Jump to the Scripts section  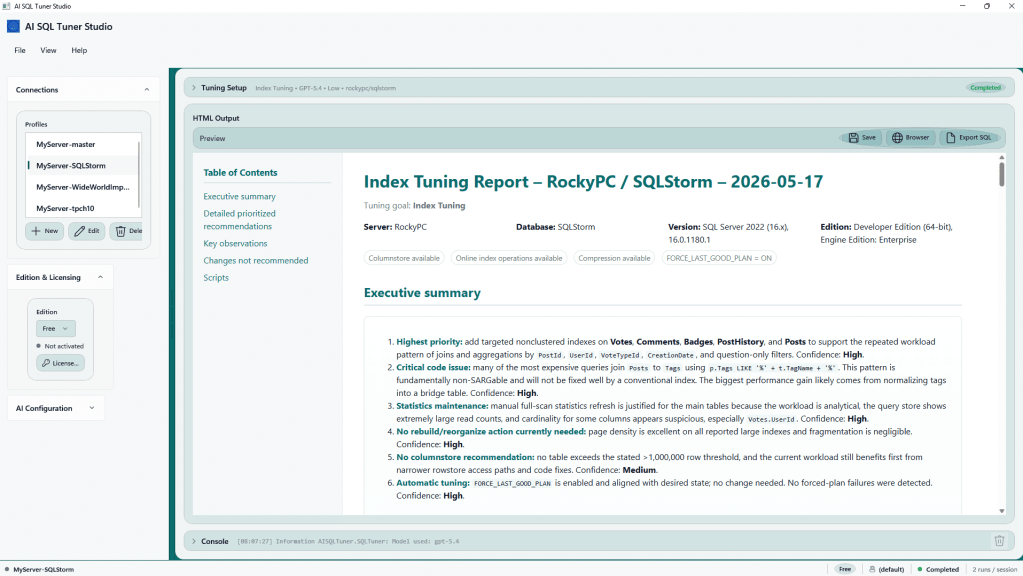pyautogui.click(x=216, y=277)
